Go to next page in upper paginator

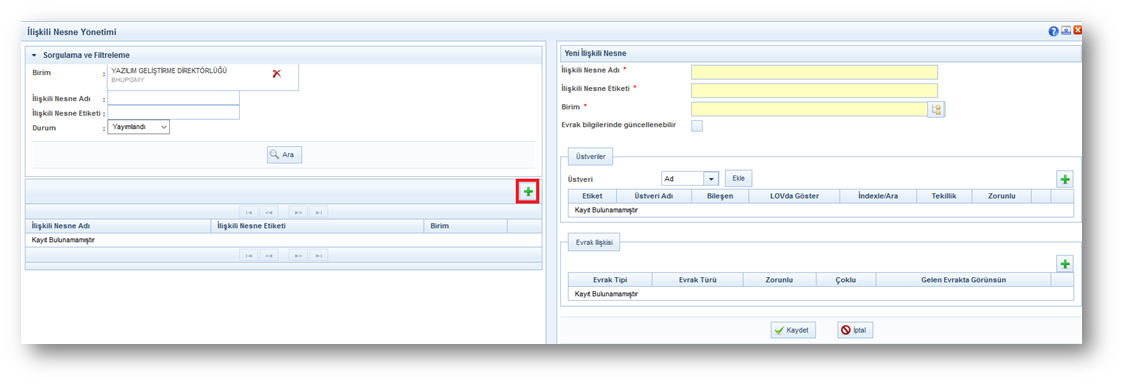click(x=298, y=212)
